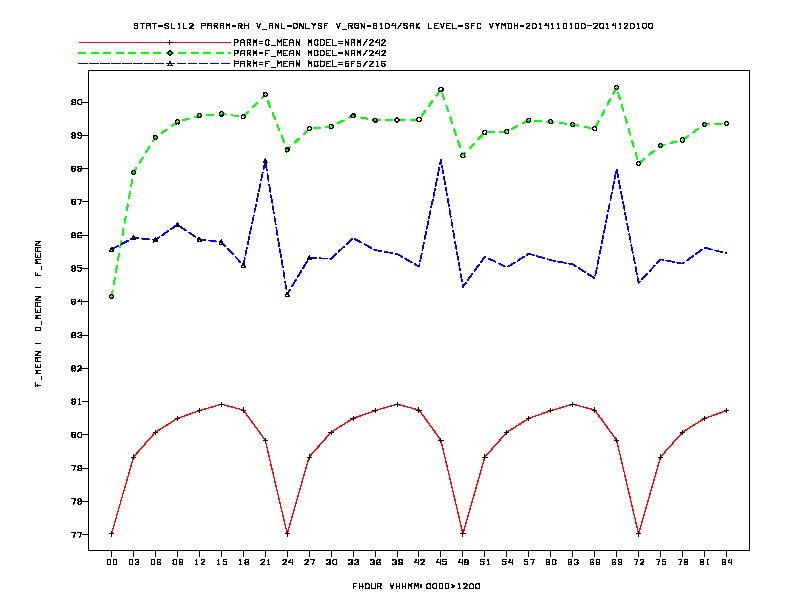Click x-axis tick label 72

coord(638,562)
